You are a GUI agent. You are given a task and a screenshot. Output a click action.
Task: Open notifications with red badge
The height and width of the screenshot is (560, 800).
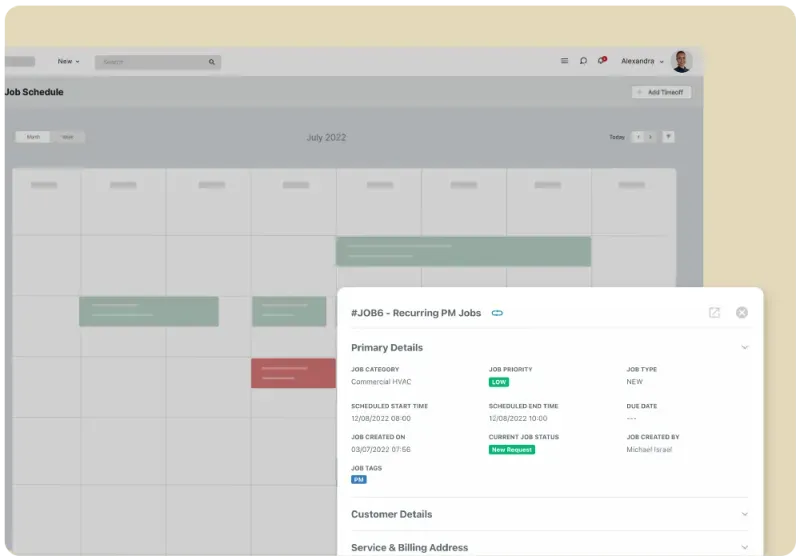click(601, 61)
